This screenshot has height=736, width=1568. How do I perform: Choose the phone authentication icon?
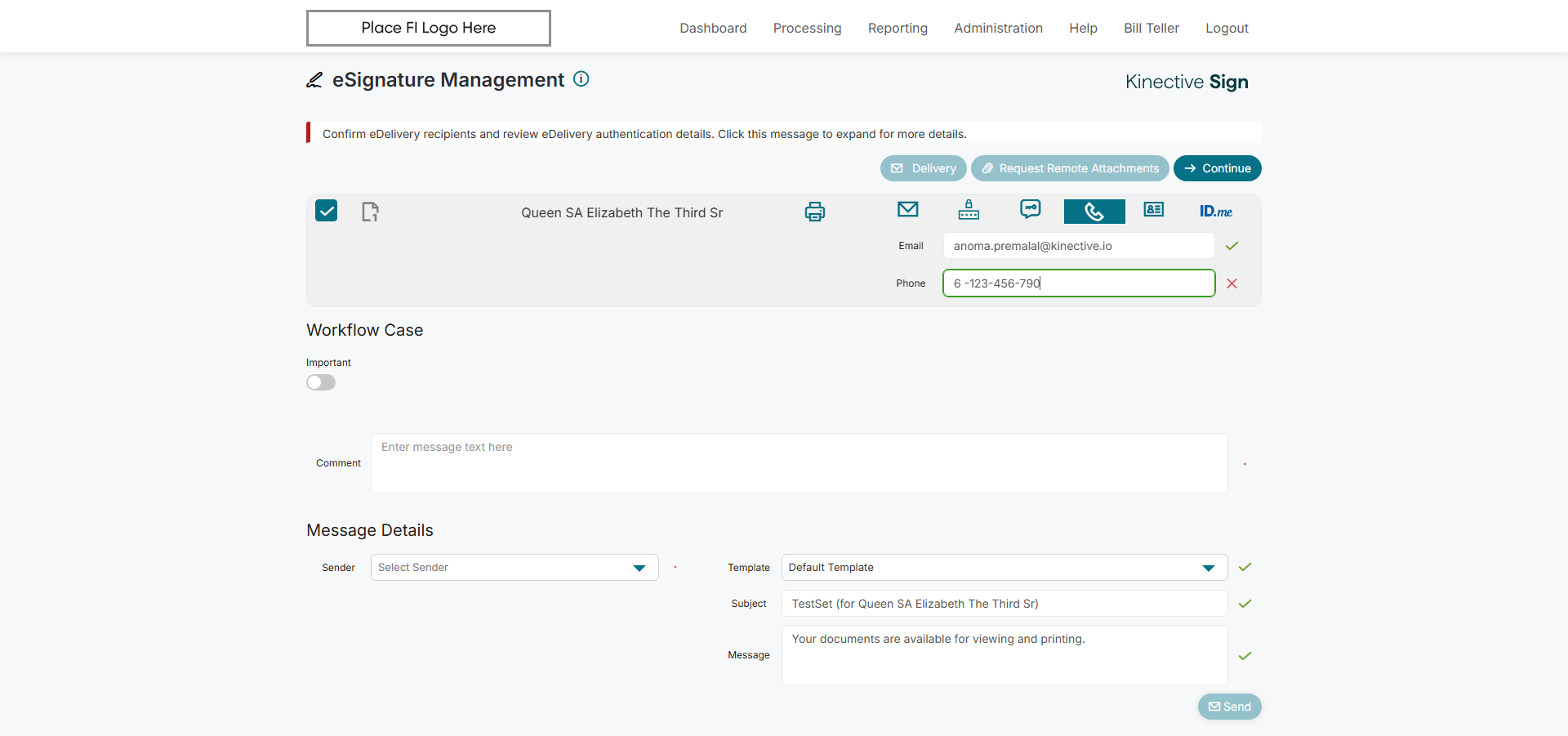tap(1094, 212)
